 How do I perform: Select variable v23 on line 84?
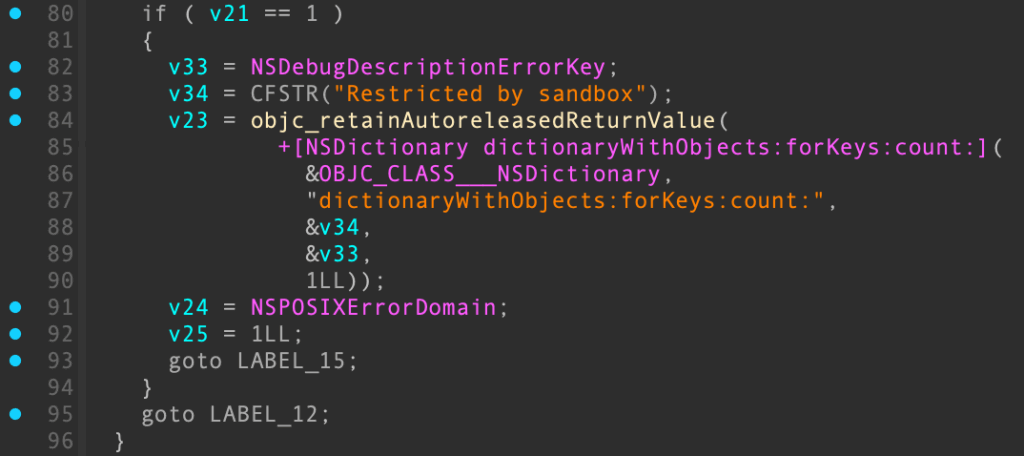(x=189, y=121)
